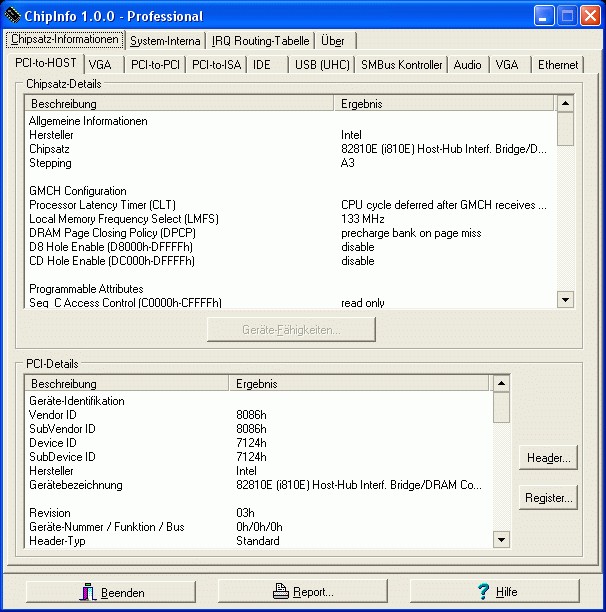Viewport: 606px width, 612px height.
Task: Select the Geräte-Identifikation row
Action: (x=259, y=401)
